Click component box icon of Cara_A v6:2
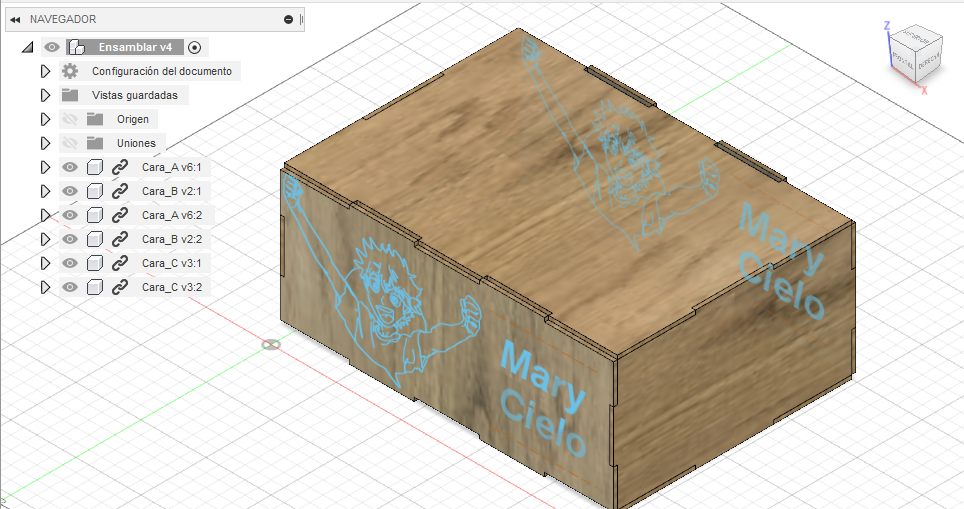Viewport: 964px width, 509px height. tap(95, 215)
